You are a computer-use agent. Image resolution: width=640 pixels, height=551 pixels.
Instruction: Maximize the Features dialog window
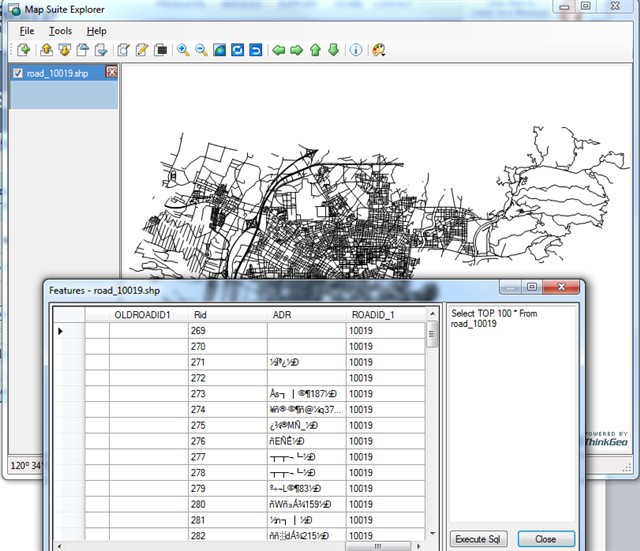click(532, 287)
